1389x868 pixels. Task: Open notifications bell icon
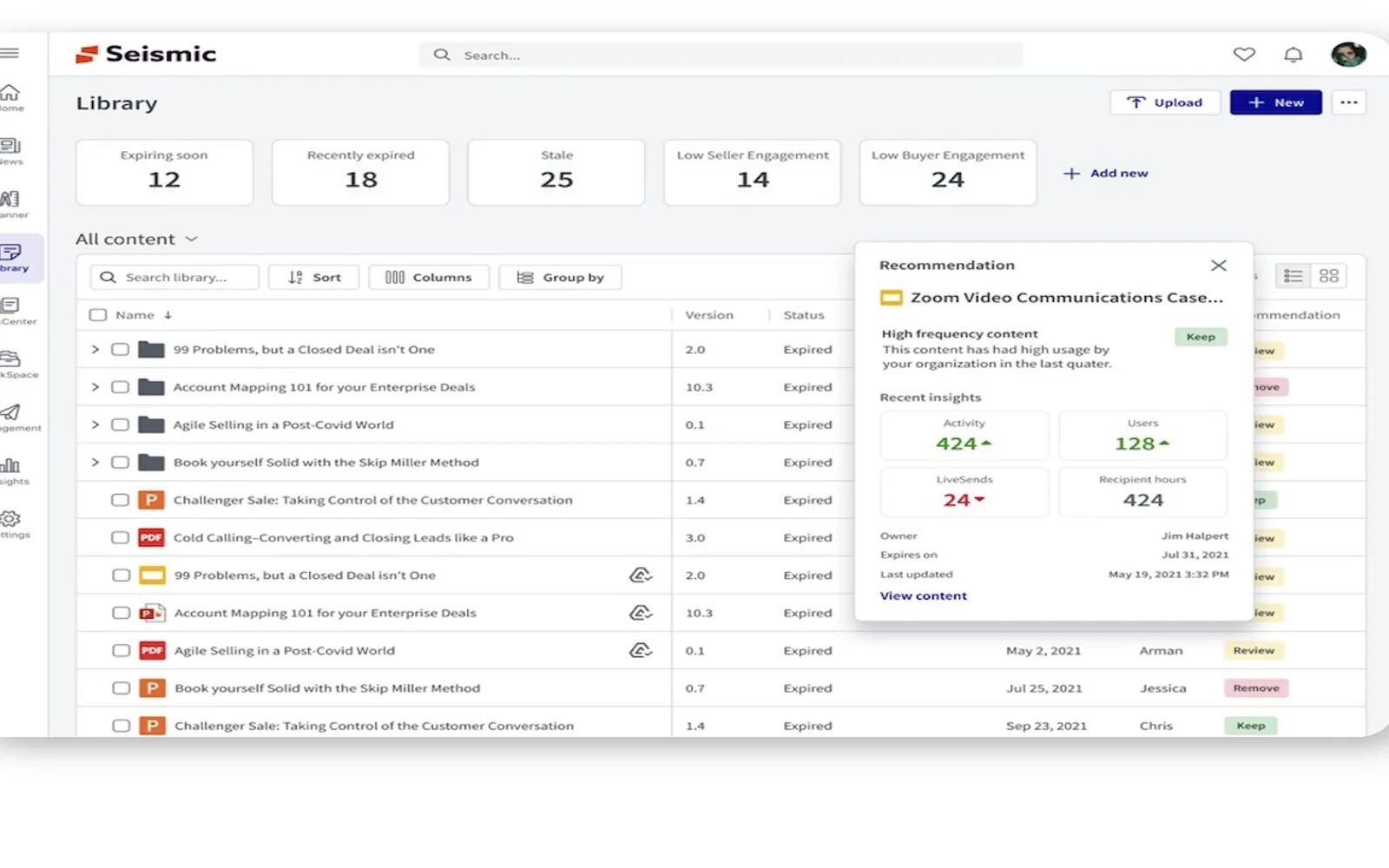point(1293,55)
